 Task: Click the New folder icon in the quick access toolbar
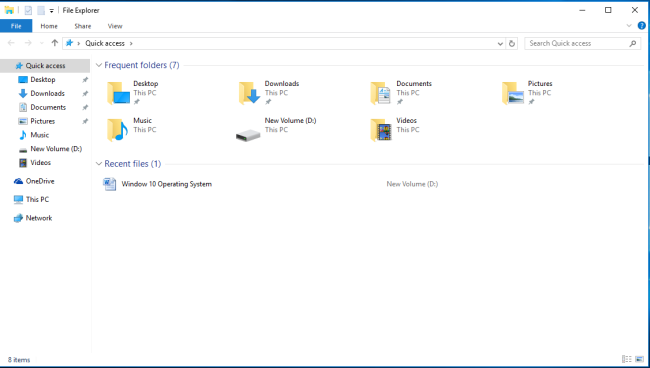41,10
